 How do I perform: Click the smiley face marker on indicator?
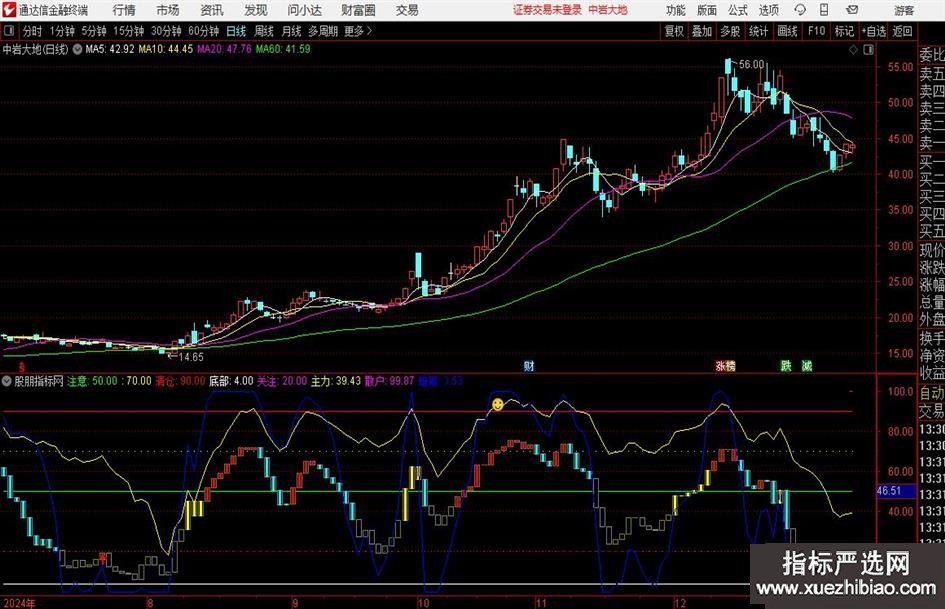coord(497,405)
